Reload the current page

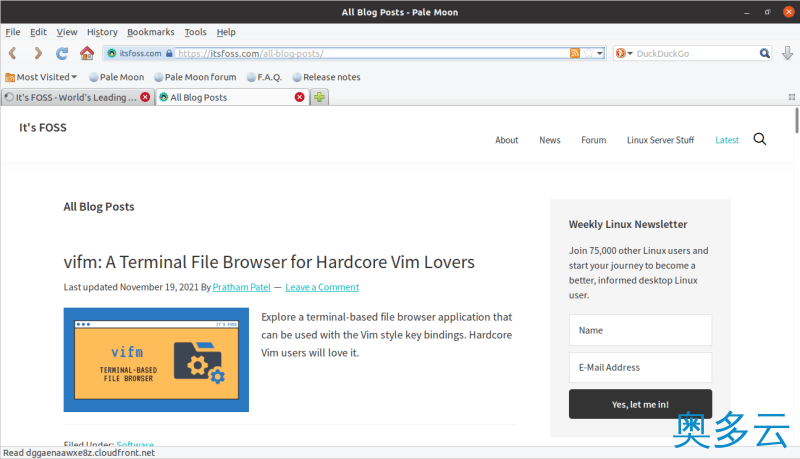62,53
